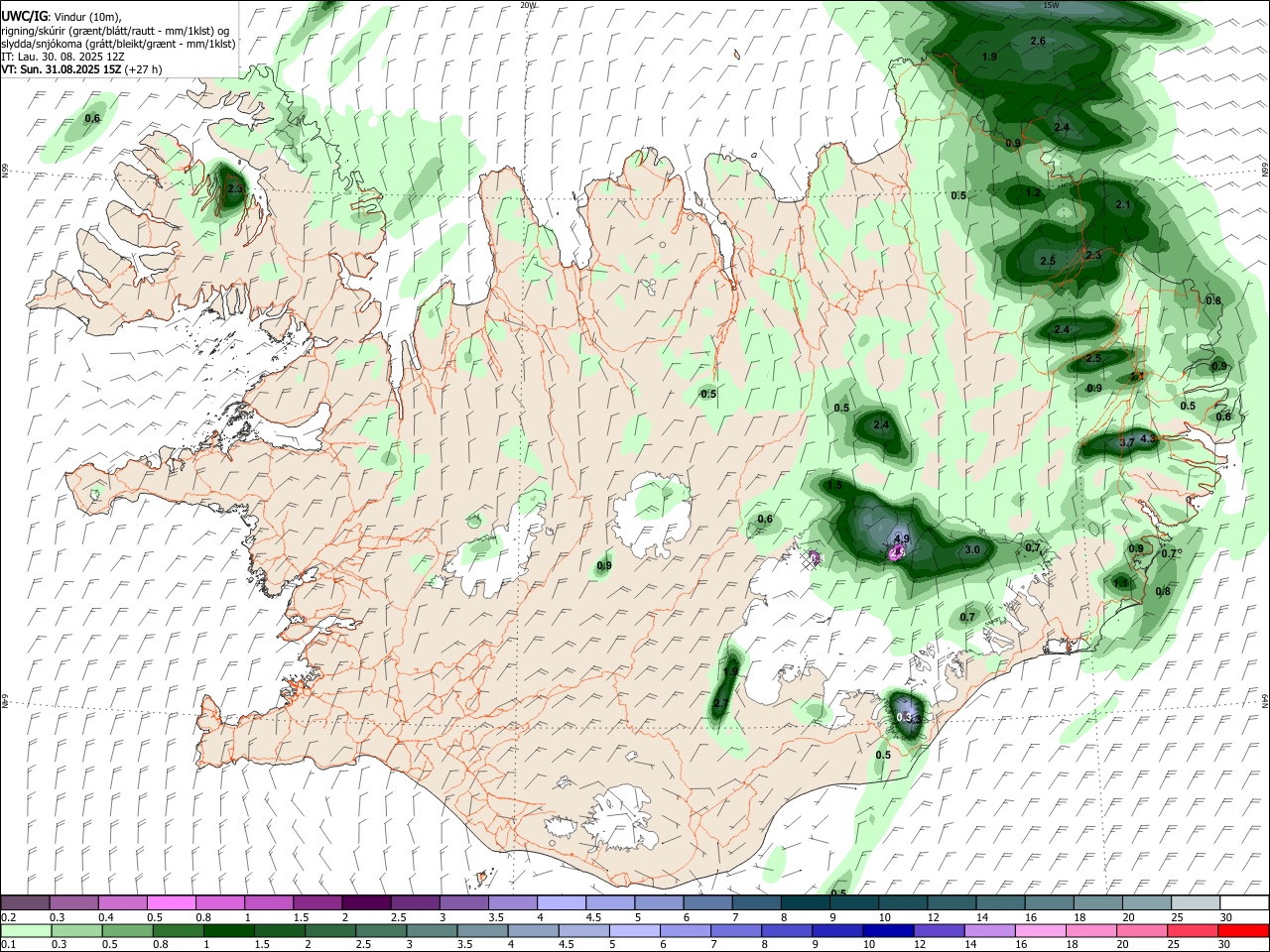Click the 4.9 precipitation value on the map
Viewport: 1270px width, 952px height.
(902, 538)
